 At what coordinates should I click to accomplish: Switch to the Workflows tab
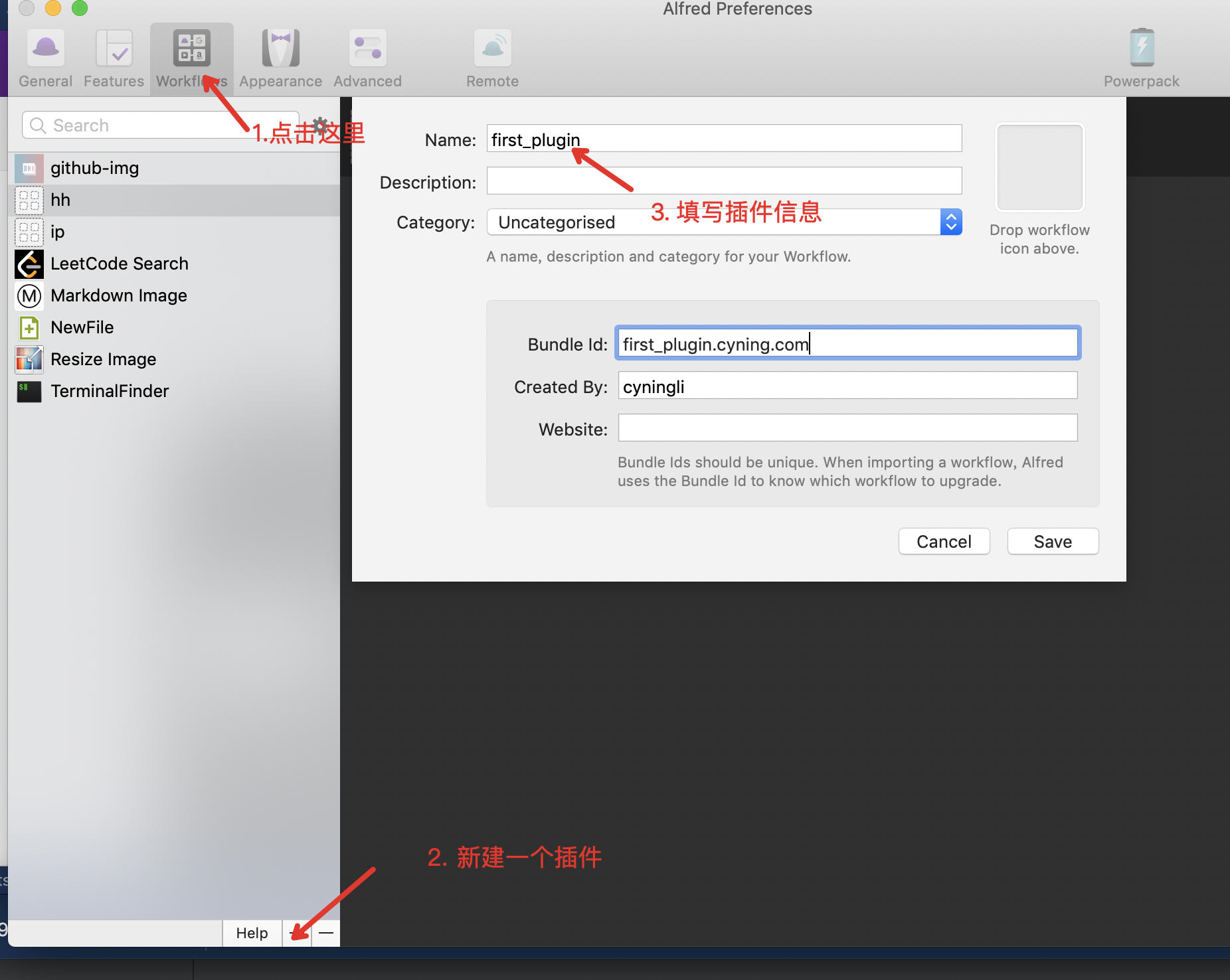[x=192, y=58]
